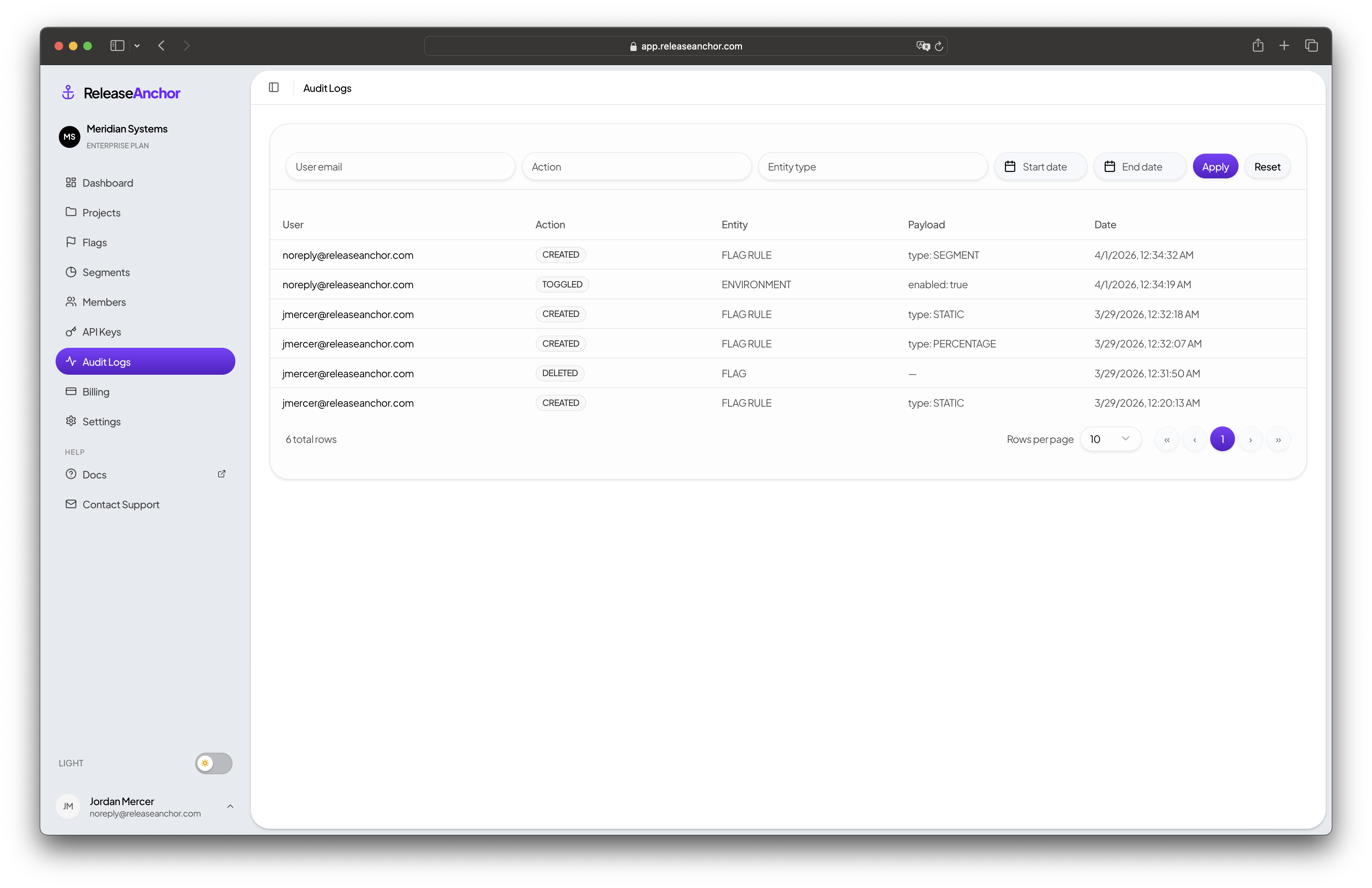Open the Settings page
This screenshot has width=1372, height=888.
145,421
